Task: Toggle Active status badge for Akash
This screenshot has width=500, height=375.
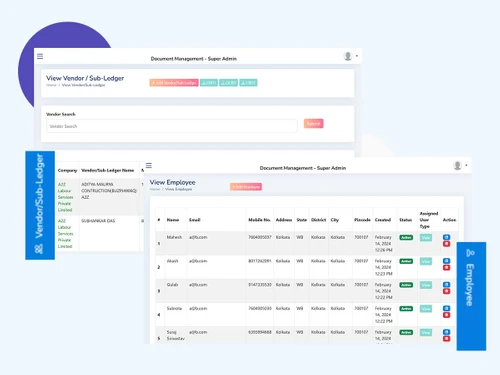Action: click(x=406, y=261)
